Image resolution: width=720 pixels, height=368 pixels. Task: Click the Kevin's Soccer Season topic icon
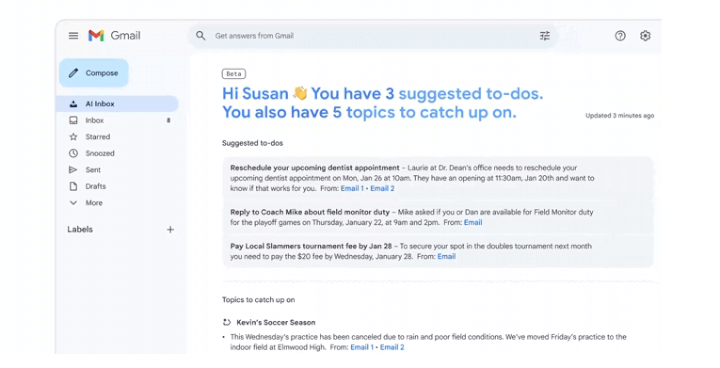[x=226, y=323]
